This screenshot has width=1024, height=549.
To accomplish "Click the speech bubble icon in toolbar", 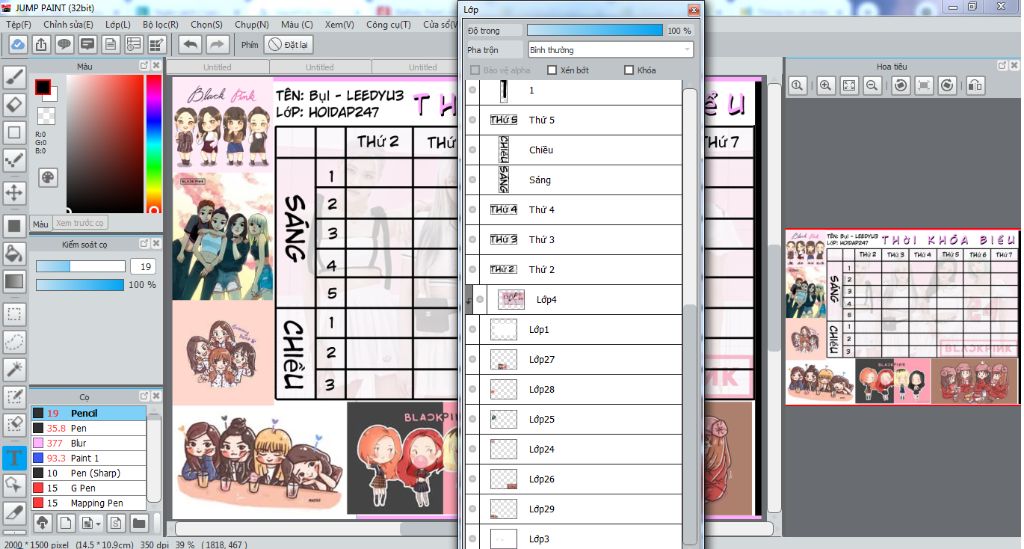I will 64,44.
